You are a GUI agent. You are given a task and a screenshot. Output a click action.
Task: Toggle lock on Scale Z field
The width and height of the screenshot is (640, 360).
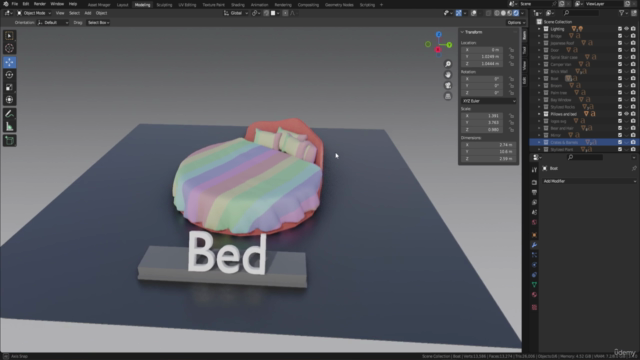pyautogui.click(x=511, y=130)
